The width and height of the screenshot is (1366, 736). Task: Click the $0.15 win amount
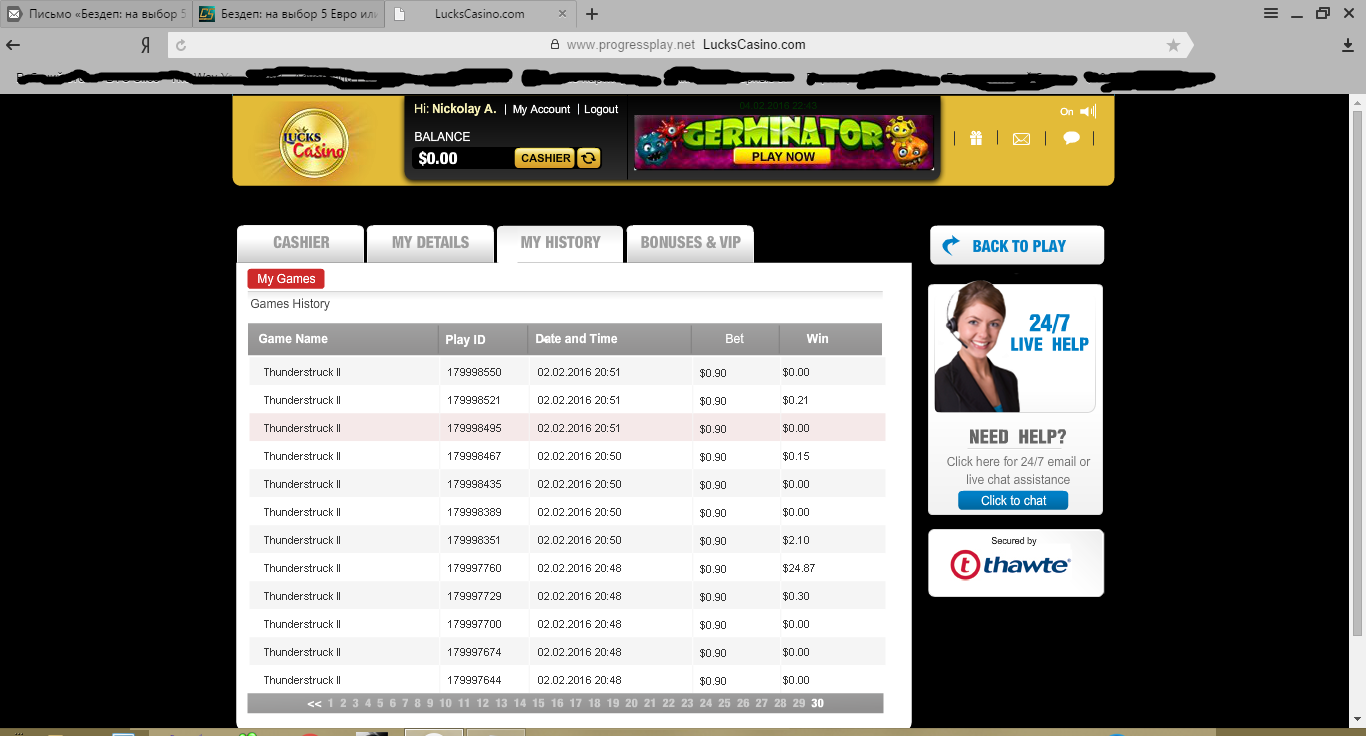pos(796,457)
